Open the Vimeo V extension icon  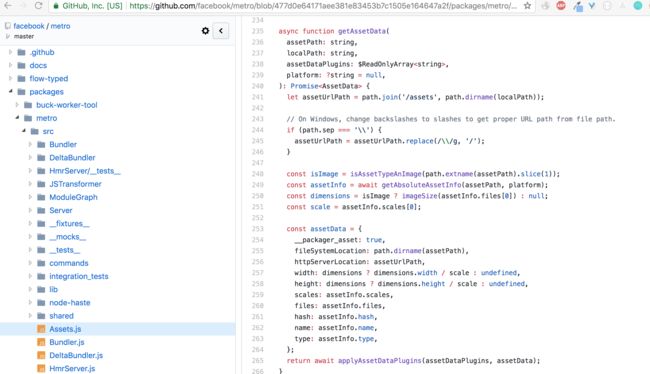point(592,6)
